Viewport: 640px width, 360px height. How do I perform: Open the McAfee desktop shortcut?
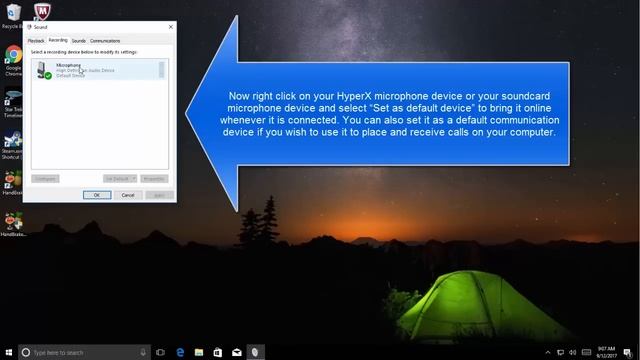(42, 12)
